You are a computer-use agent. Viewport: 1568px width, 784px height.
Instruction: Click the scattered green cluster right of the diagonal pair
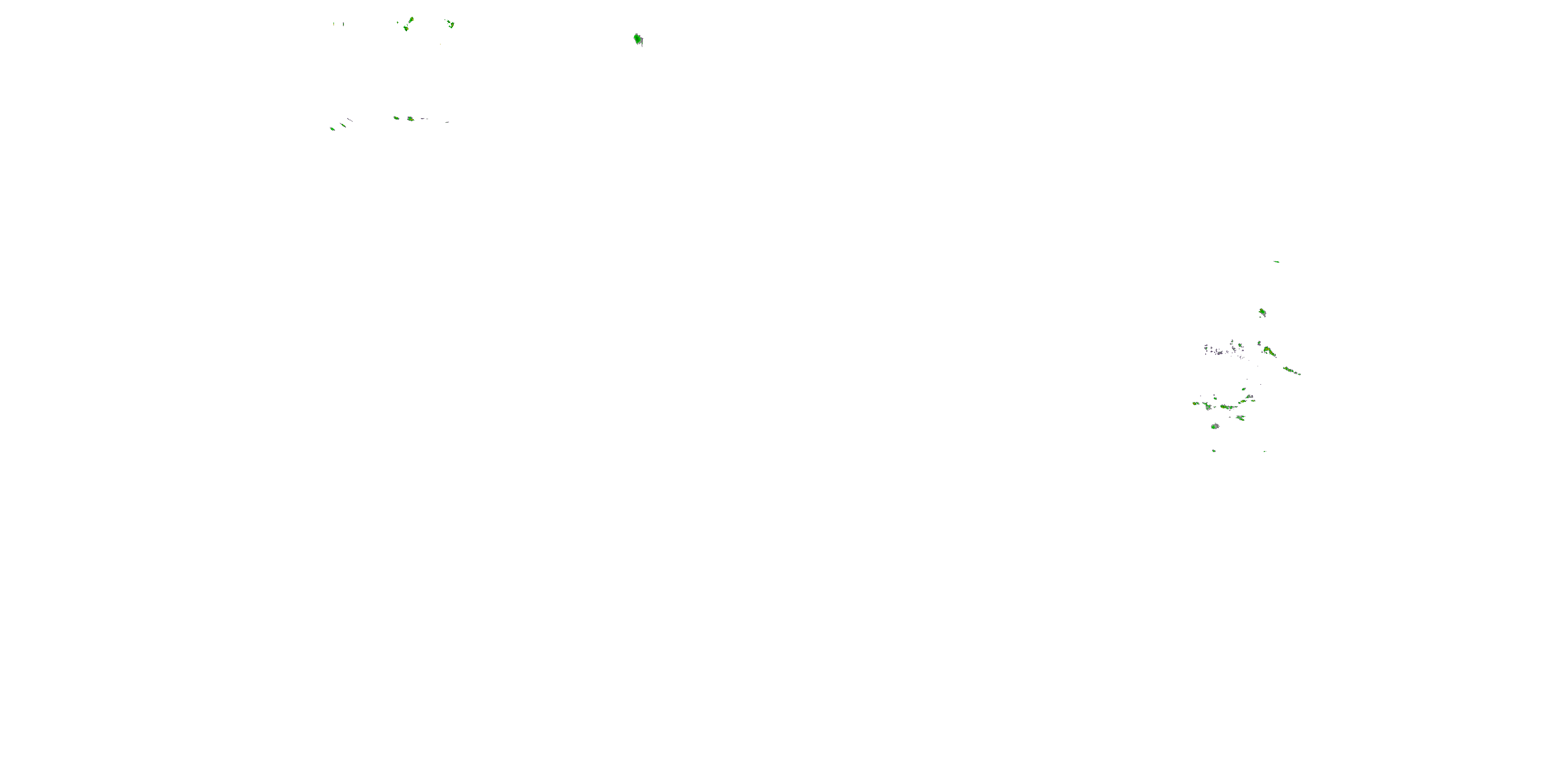click(451, 25)
